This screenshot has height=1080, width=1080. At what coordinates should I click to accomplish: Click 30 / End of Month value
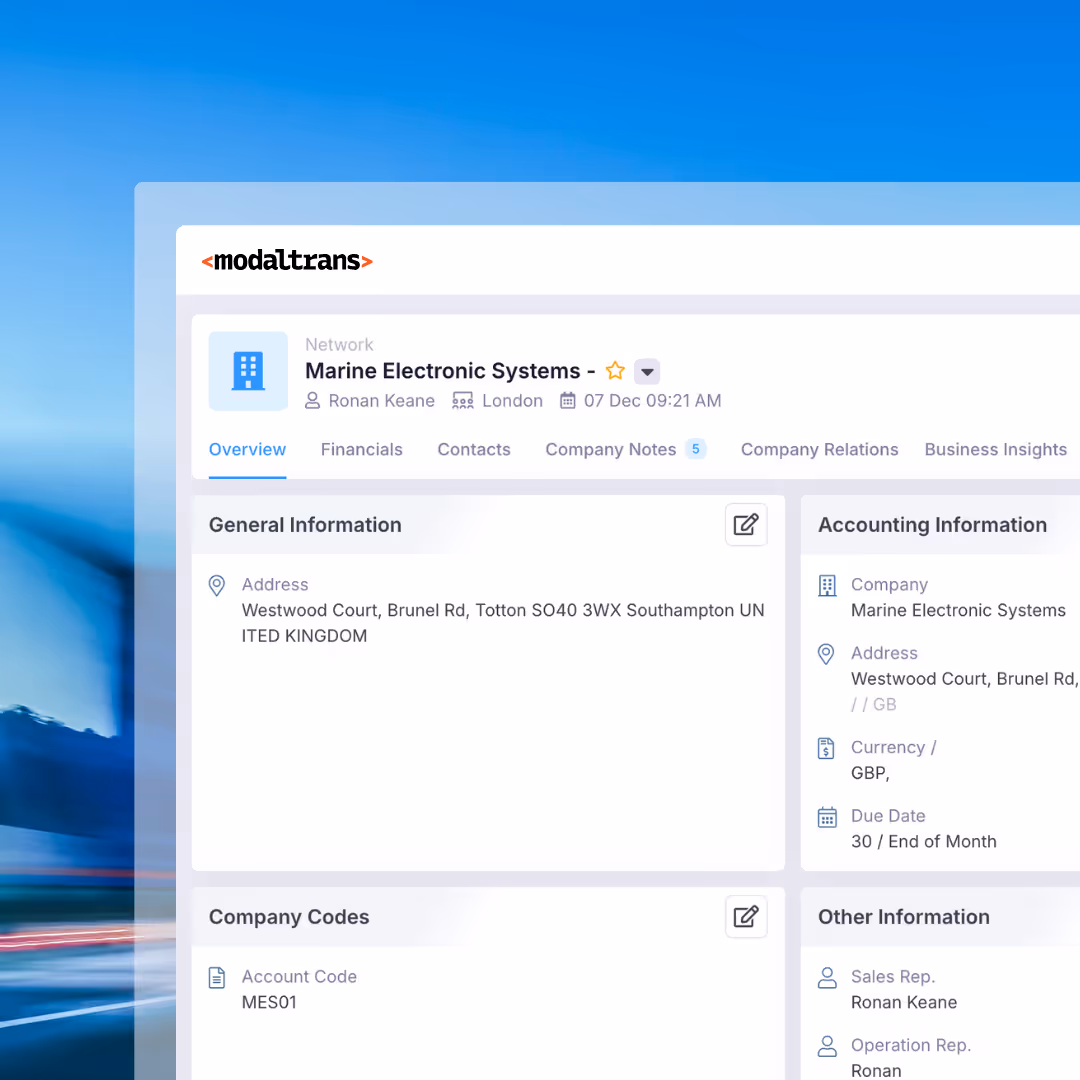coord(924,842)
